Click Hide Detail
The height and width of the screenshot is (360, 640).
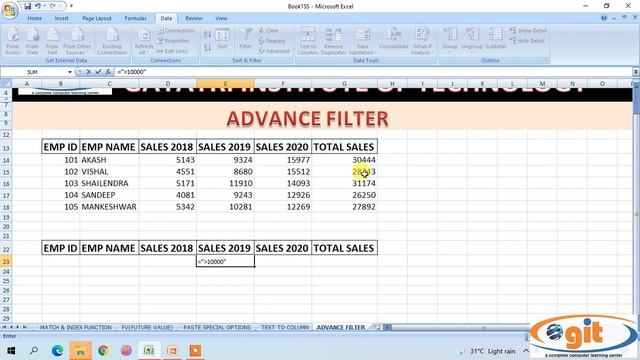[x=527, y=41]
